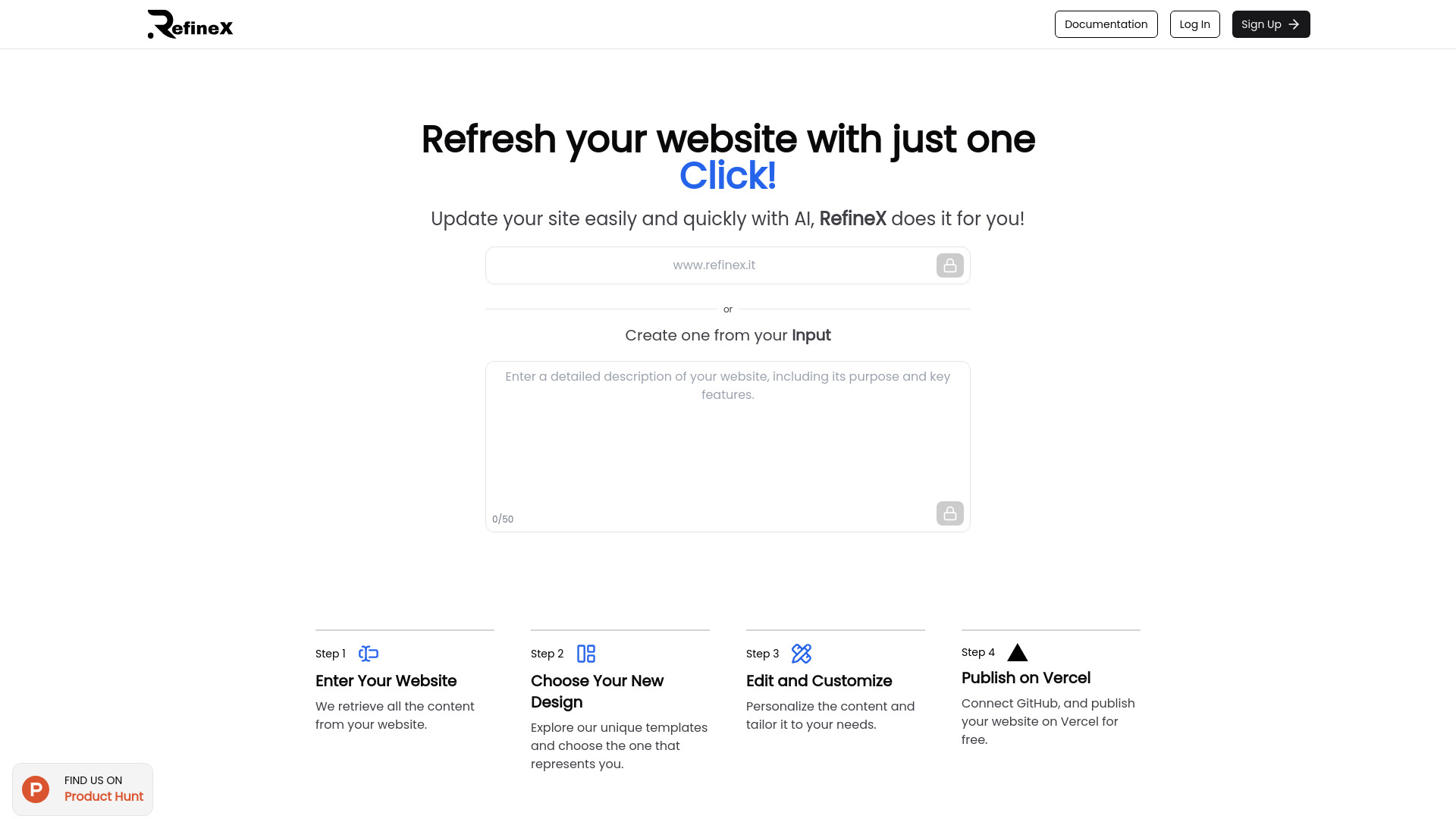Click the website URL input field
The height and width of the screenshot is (819, 1456).
(x=714, y=265)
